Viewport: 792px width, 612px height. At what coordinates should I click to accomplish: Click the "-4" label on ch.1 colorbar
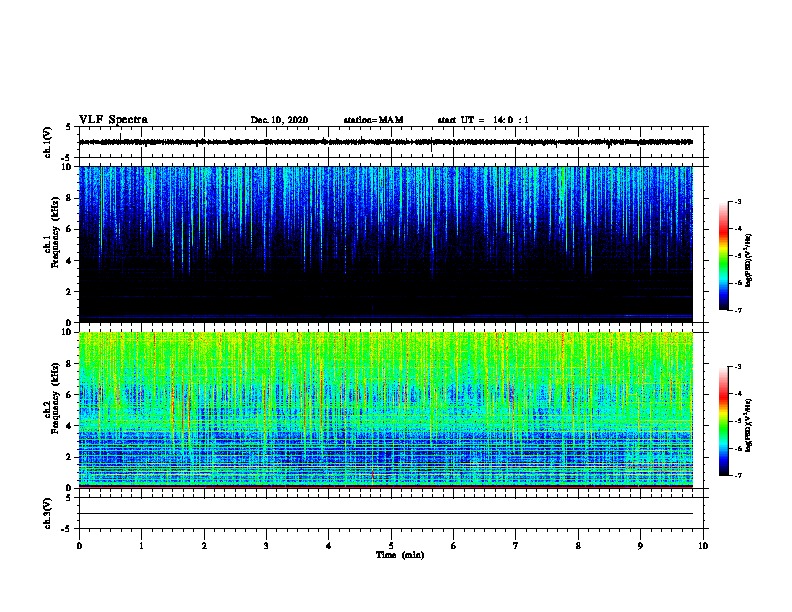click(738, 229)
